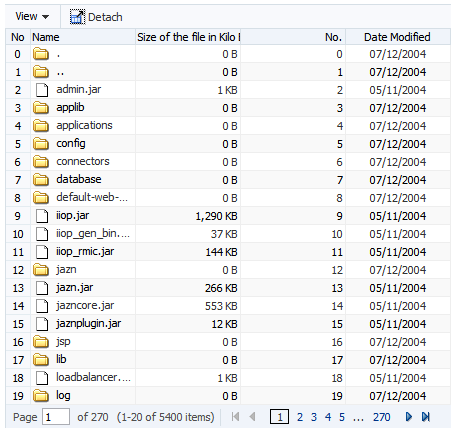The image size is (451, 428).
Task: Select the admin.jar file name
Action: pyautogui.click(x=79, y=89)
